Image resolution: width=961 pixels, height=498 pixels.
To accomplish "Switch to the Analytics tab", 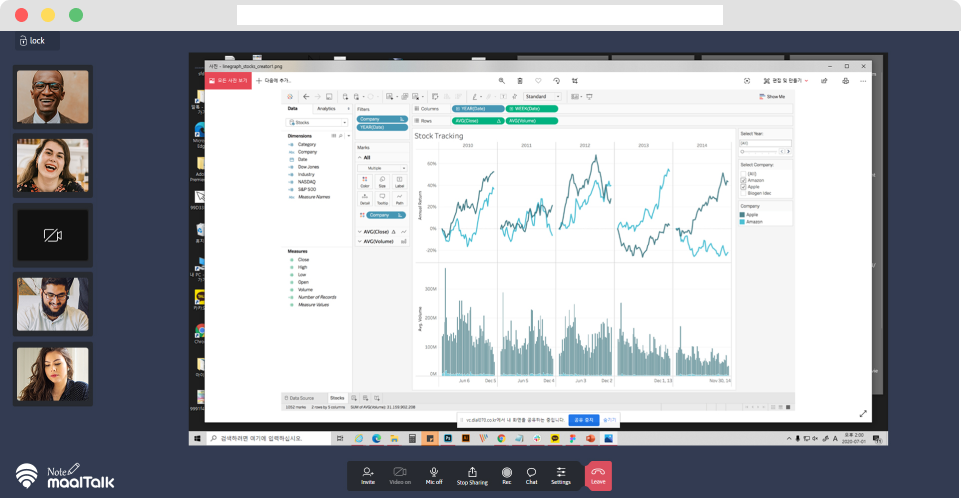I will pyautogui.click(x=326, y=108).
